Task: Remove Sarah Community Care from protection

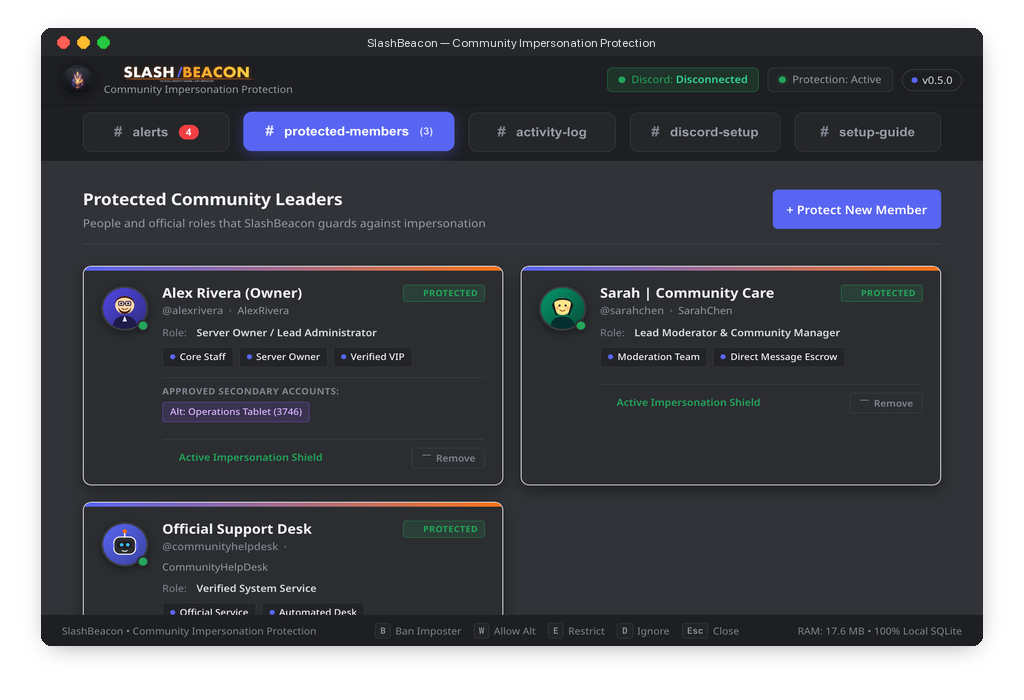Action: tap(886, 403)
